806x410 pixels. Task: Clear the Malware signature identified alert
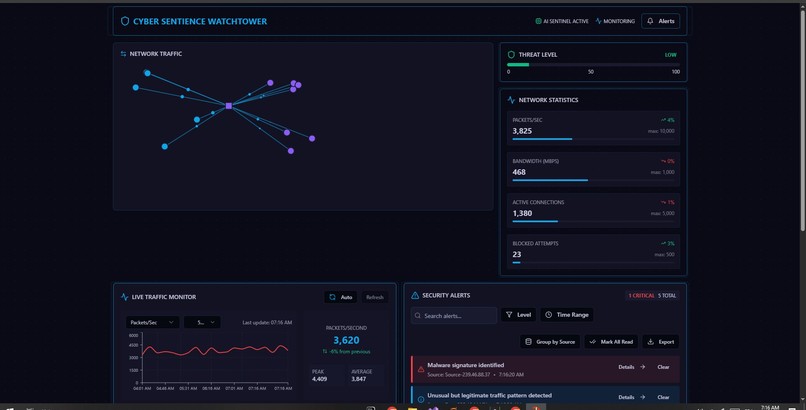point(663,367)
